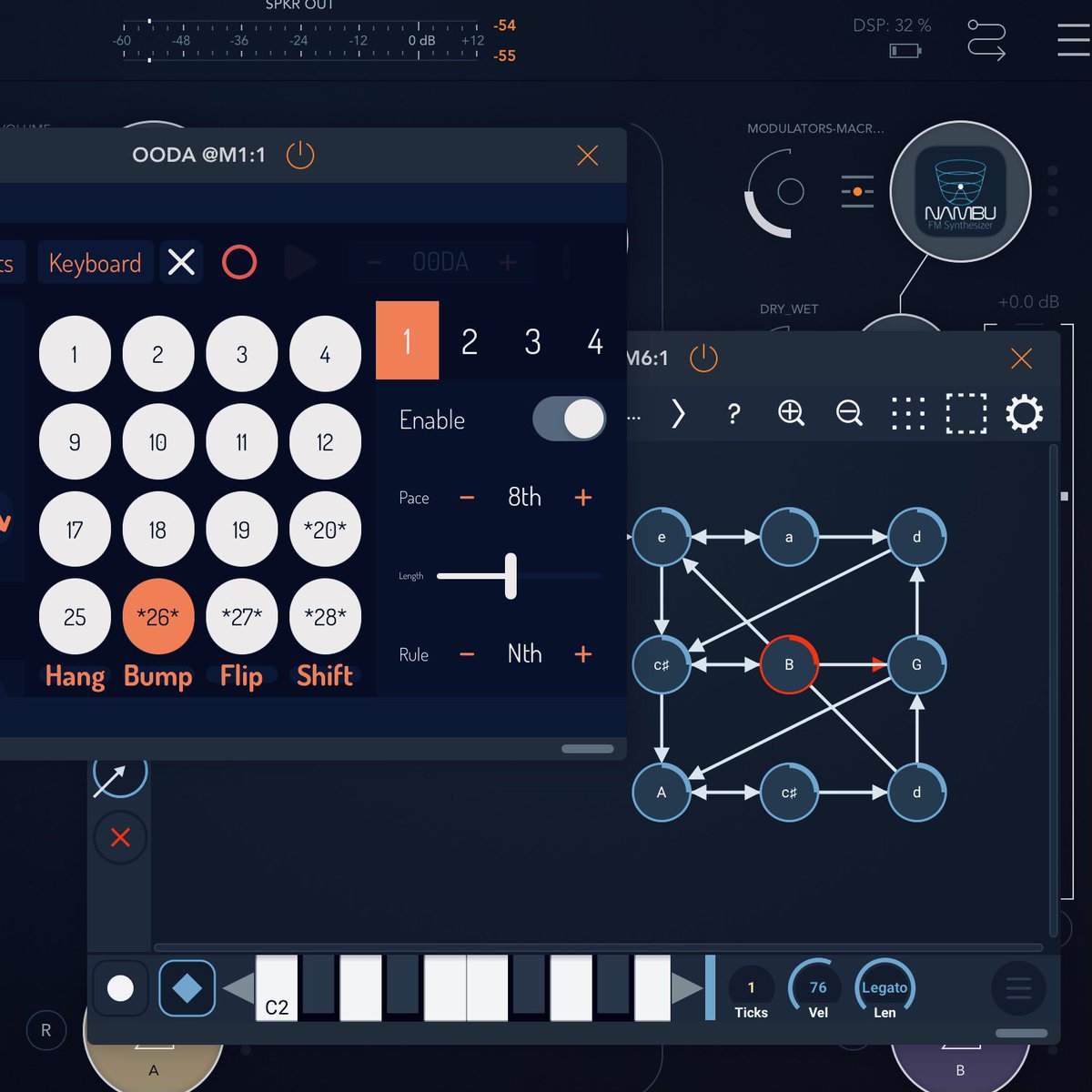Select the Hang action
The width and height of the screenshot is (1092, 1092).
[x=75, y=676]
